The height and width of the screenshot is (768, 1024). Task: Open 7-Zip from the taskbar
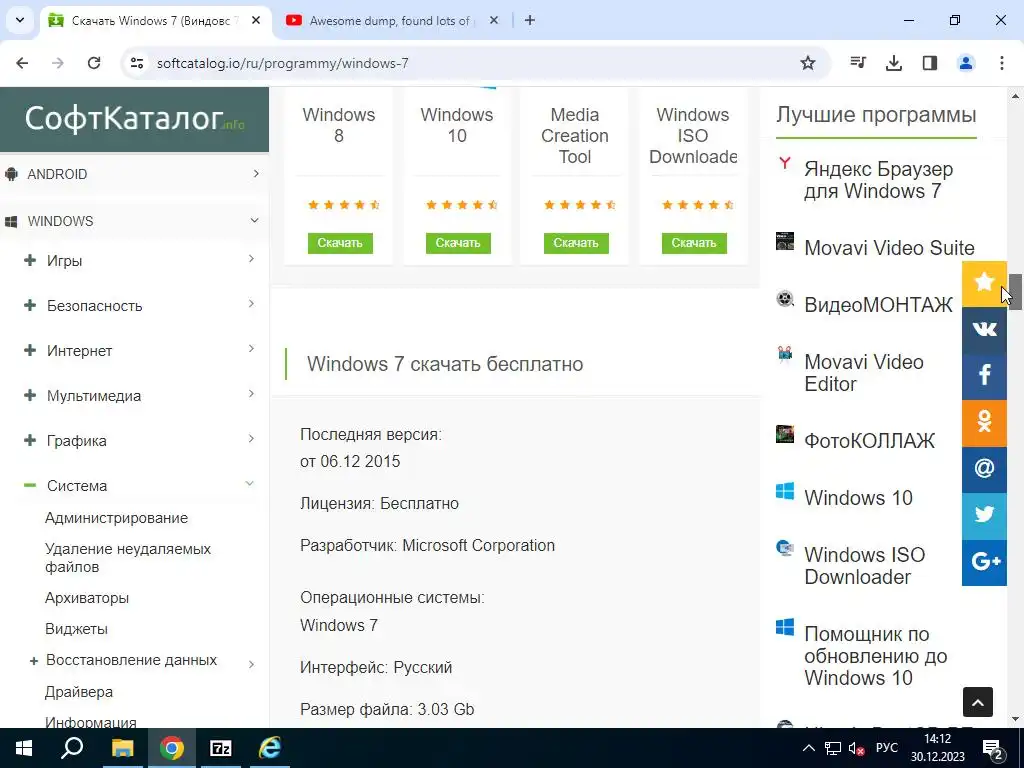(x=221, y=748)
